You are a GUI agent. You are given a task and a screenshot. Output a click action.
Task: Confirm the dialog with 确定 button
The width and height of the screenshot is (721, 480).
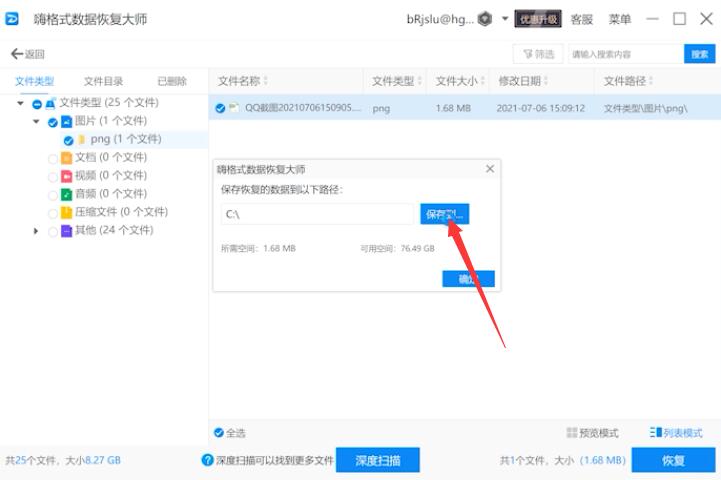tap(469, 279)
